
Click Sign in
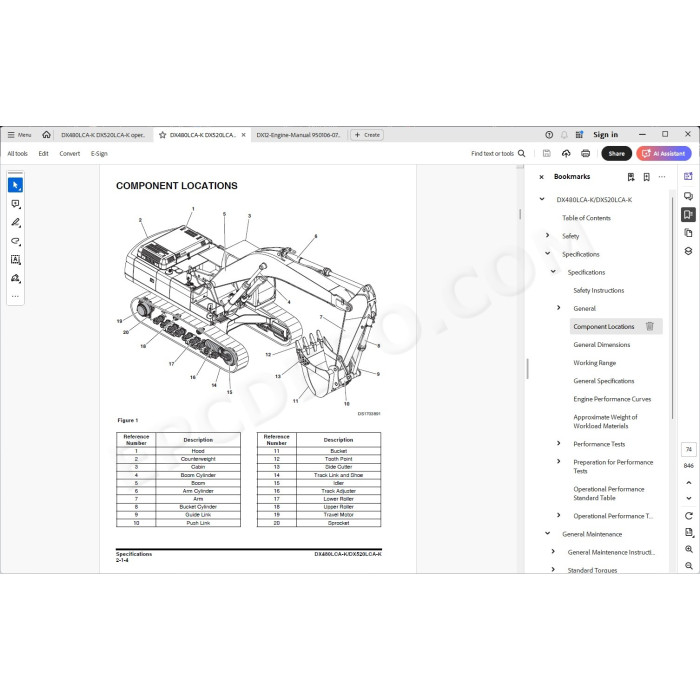pos(605,134)
